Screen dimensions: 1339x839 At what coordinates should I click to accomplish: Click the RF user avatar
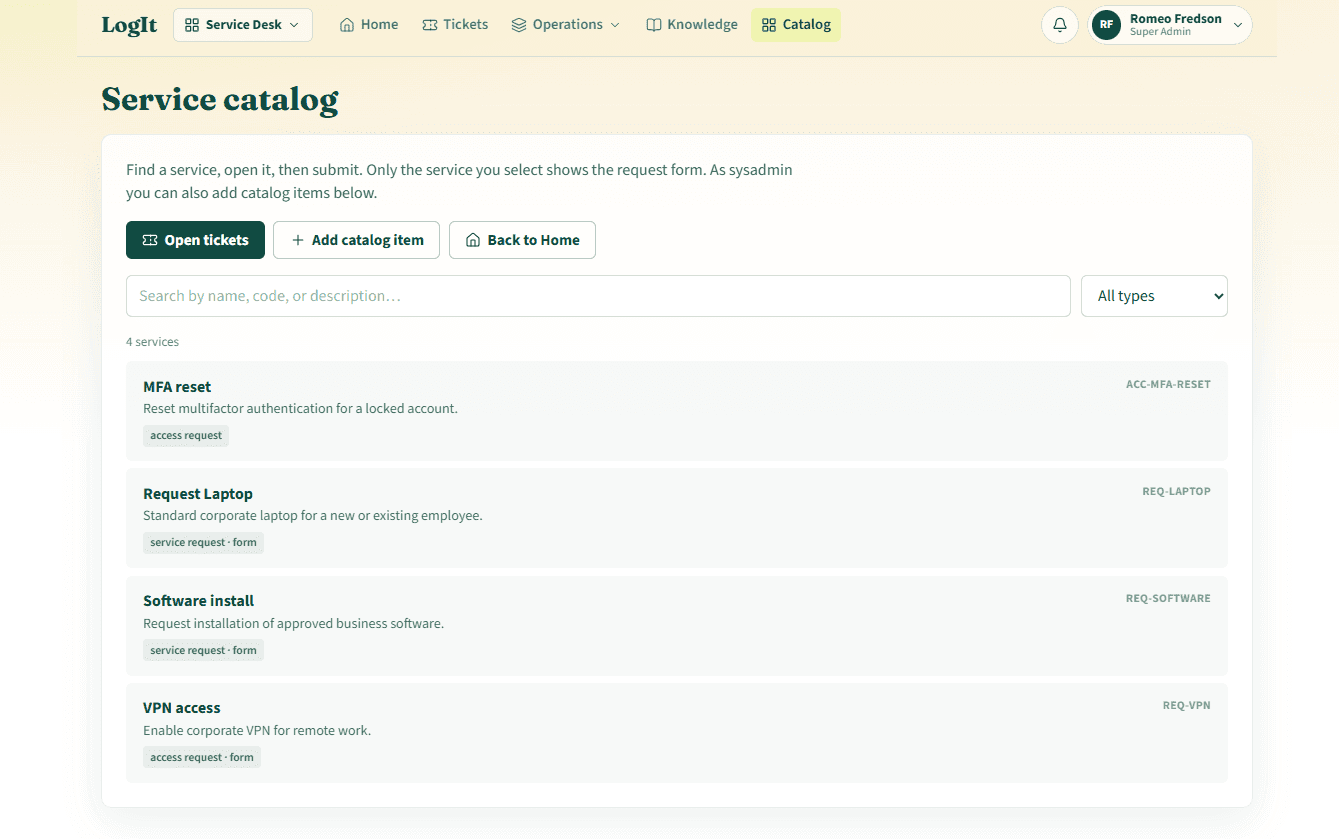tap(1106, 25)
